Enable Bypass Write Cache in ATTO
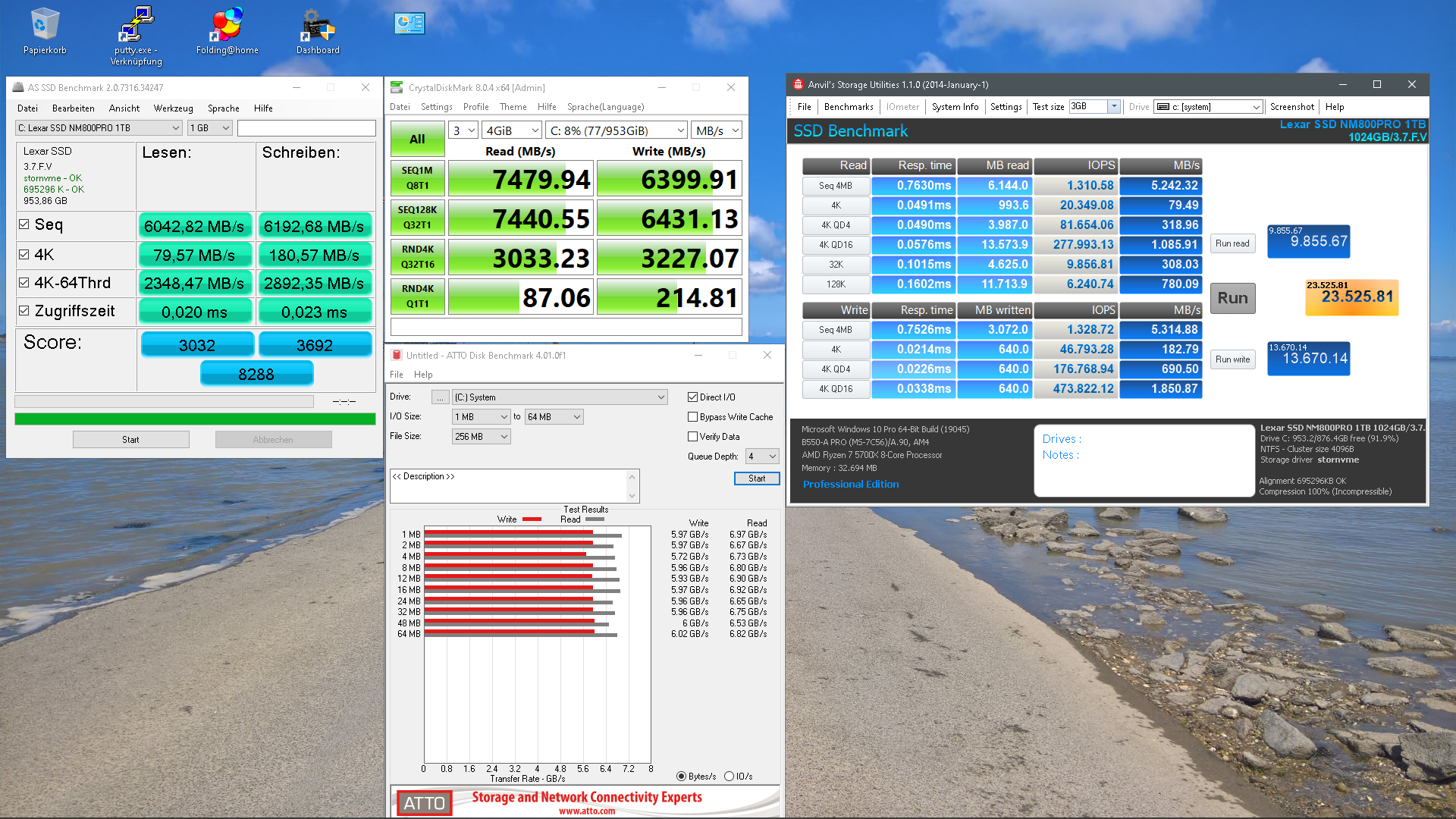 692,417
